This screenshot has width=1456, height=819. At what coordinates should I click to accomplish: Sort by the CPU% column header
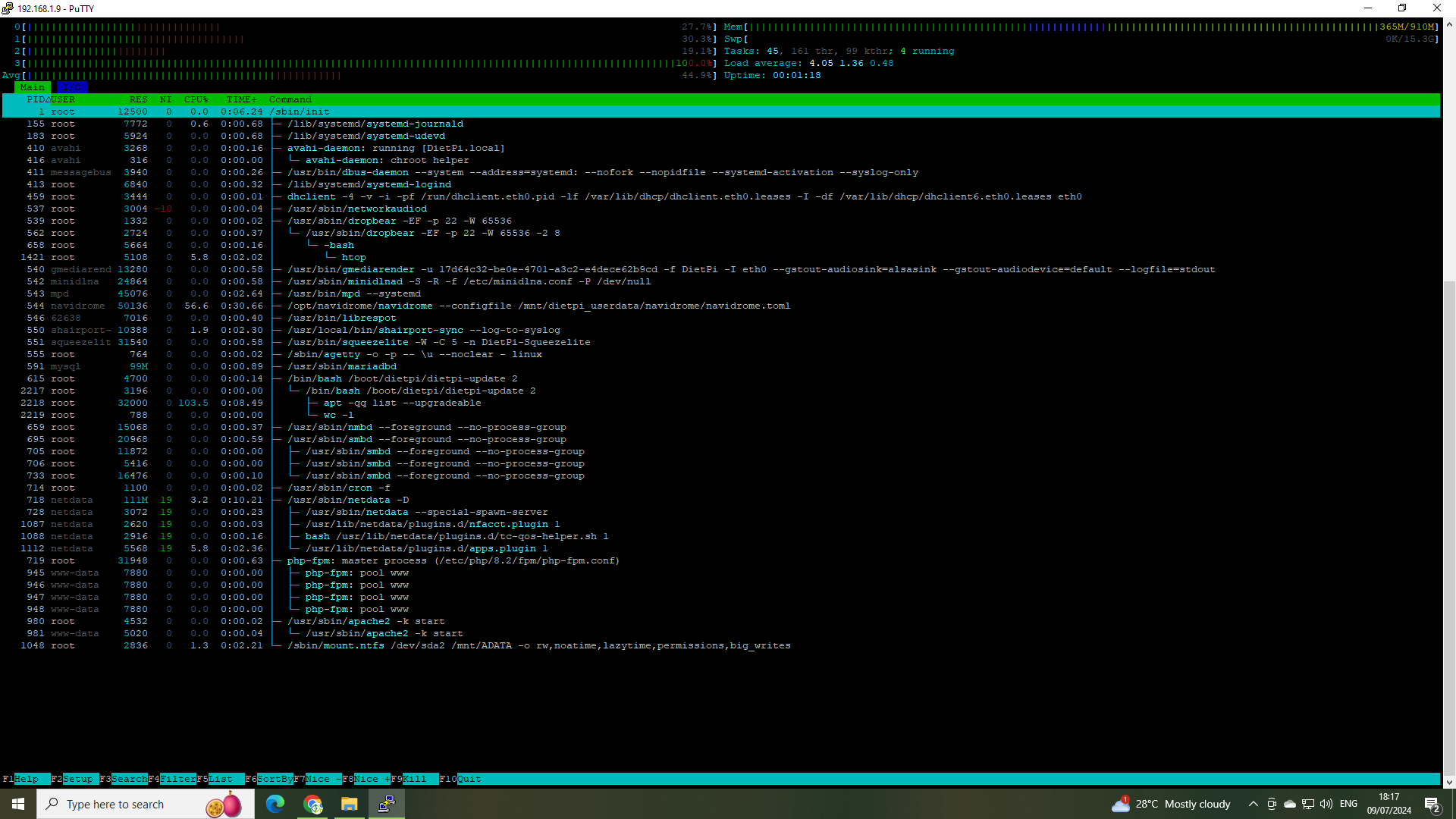(x=196, y=99)
